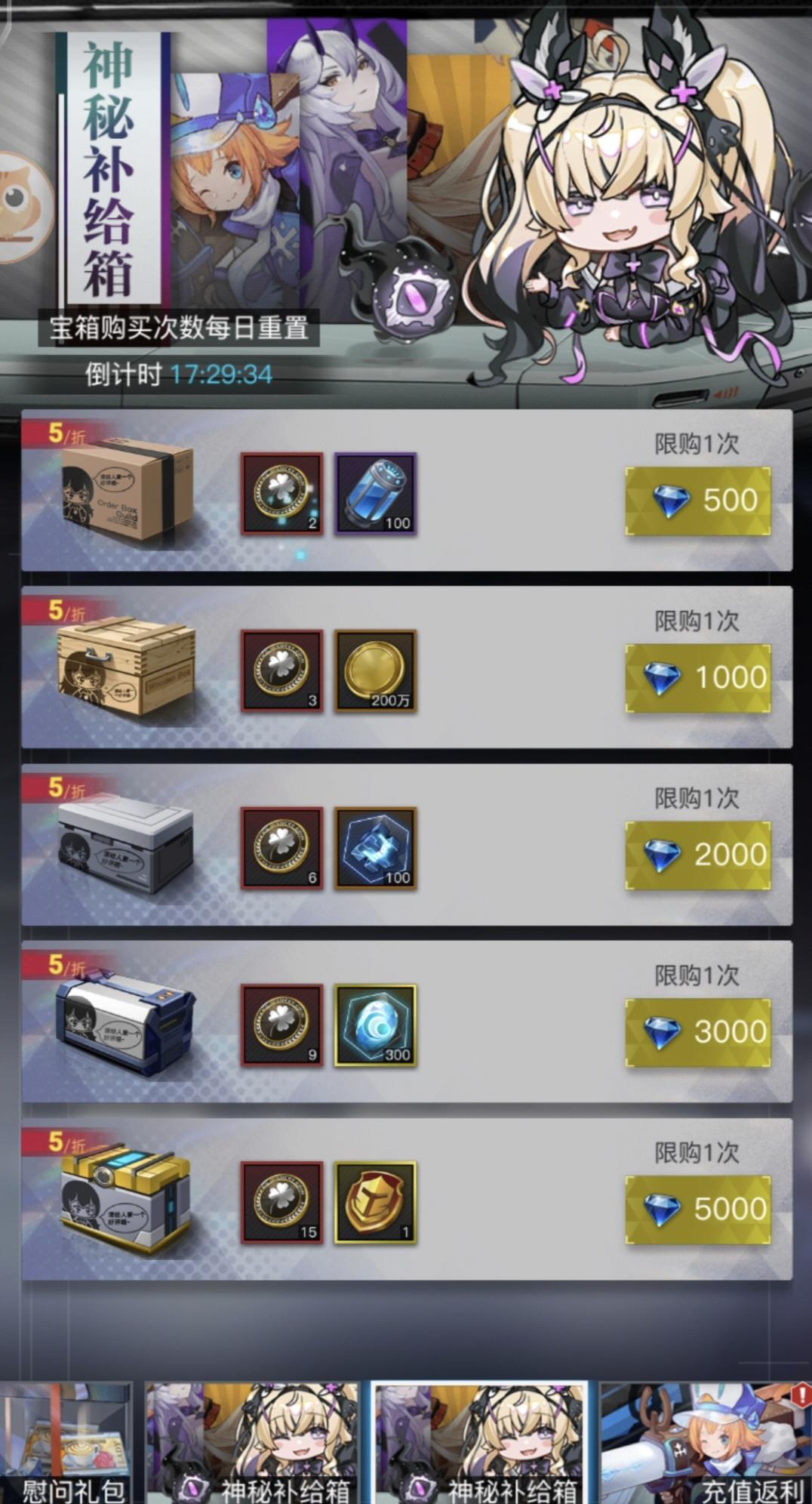Image resolution: width=812 pixels, height=1504 pixels.
Task: Purchase the grey case for 2000 gems
Action: tap(698, 855)
